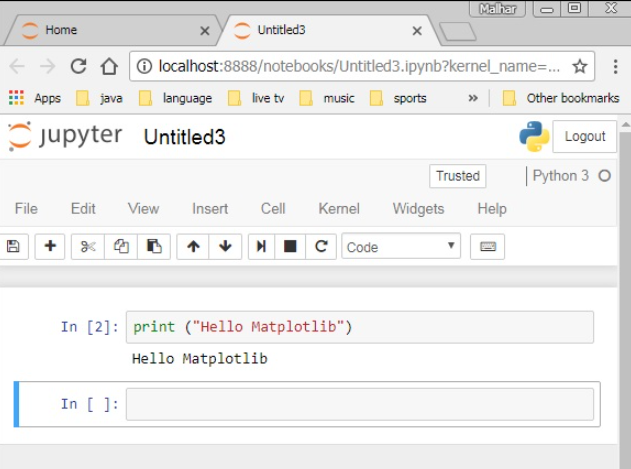Go to browser home page icon

click(109, 66)
